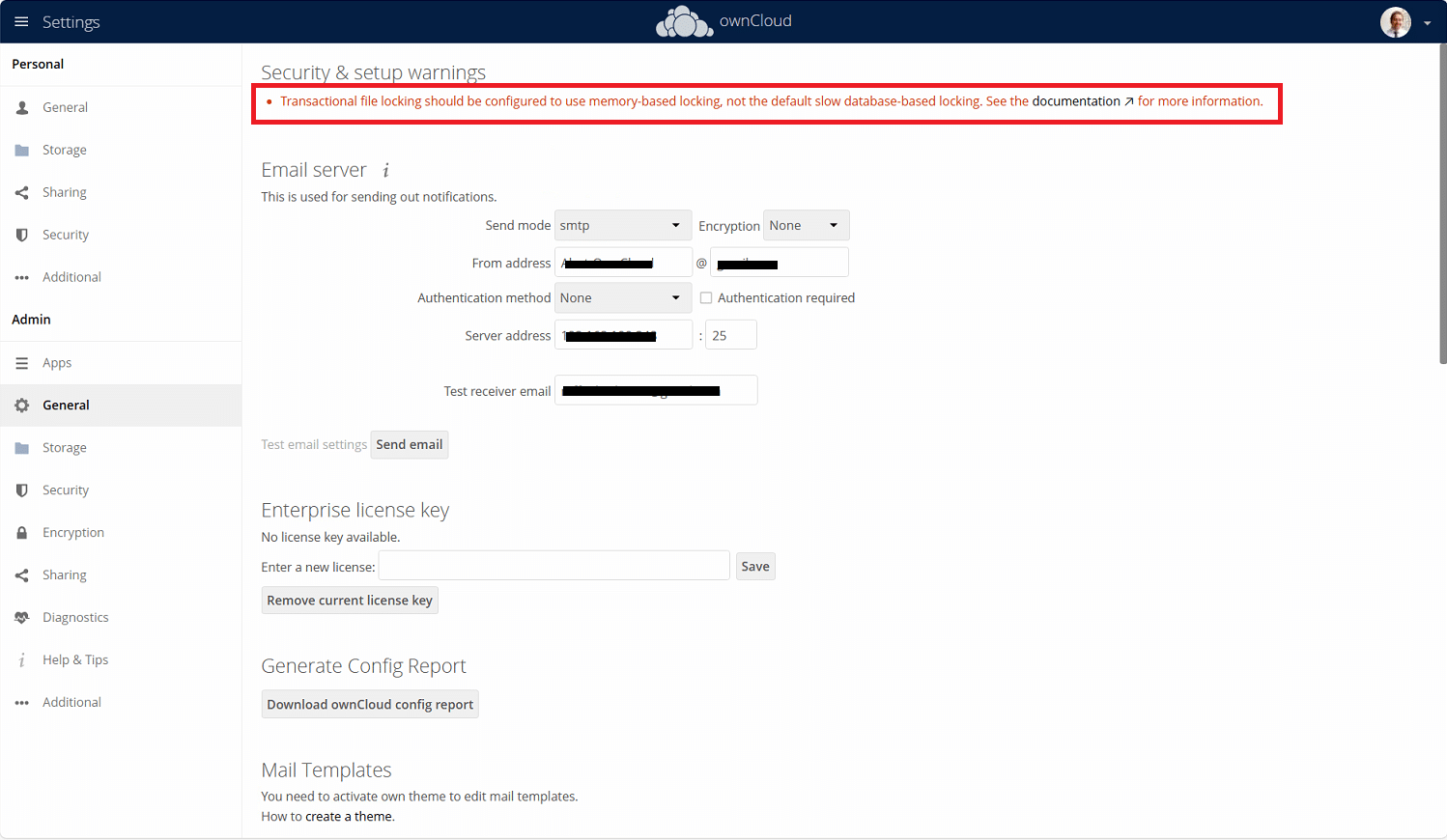The height and width of the screenshot is (840, 1447).
Task: Click the Personal Storage folder icon
Action: [x=22, y=150]
